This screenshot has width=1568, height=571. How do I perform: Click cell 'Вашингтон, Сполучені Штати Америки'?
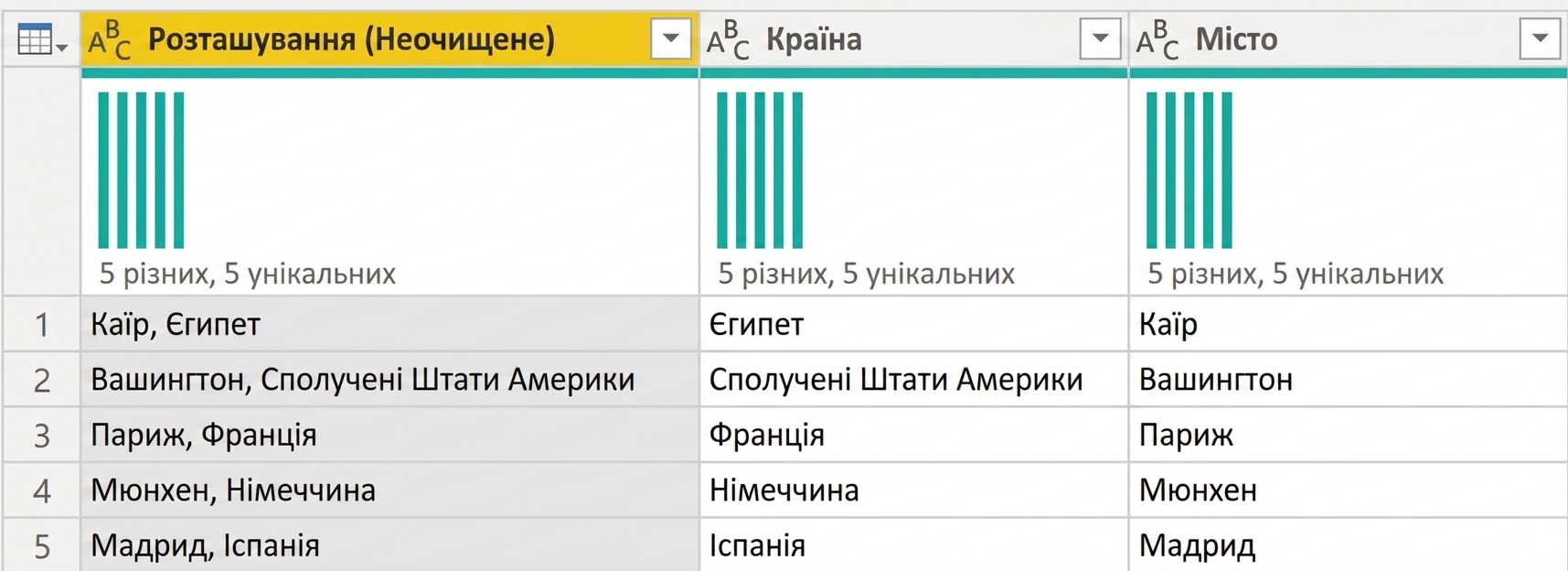[389, 380]
